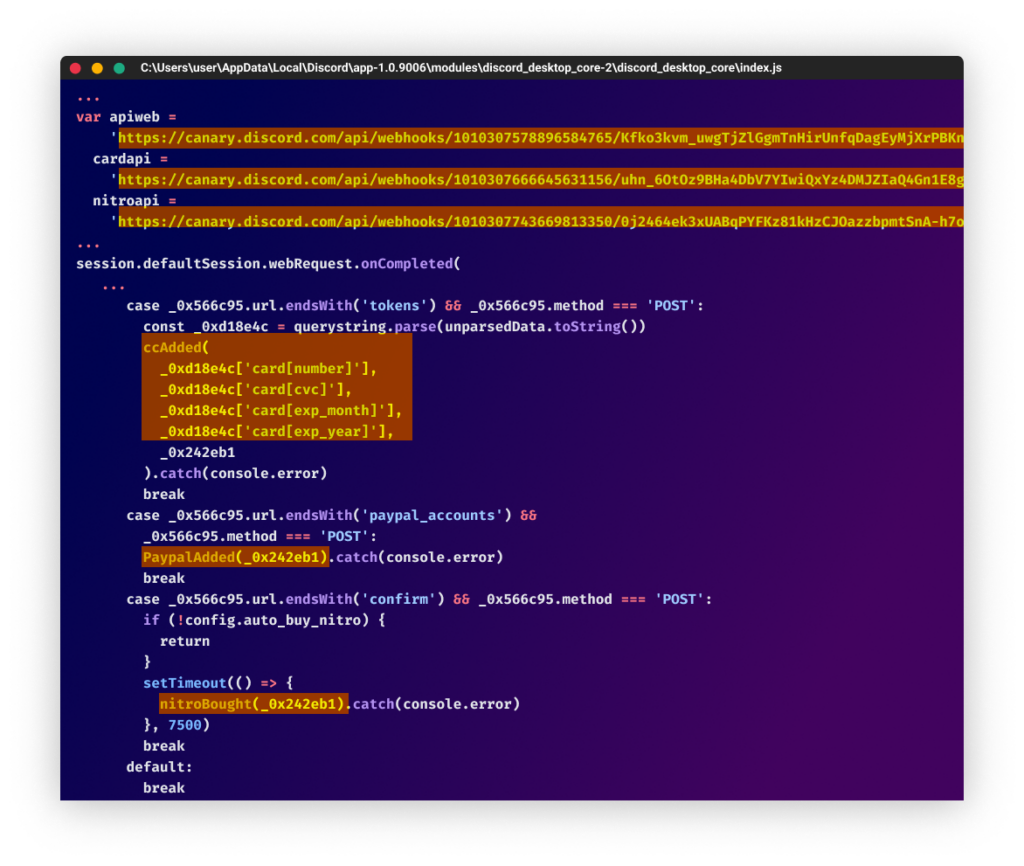This screenshot has height=866, width=1024.
Task: Click the highlighted nitroBought(_0x242eb1) call
Action: [253, 704]
